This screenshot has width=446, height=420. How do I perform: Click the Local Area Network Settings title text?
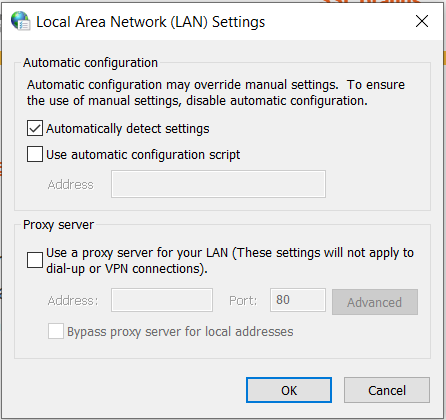[150, 22]
